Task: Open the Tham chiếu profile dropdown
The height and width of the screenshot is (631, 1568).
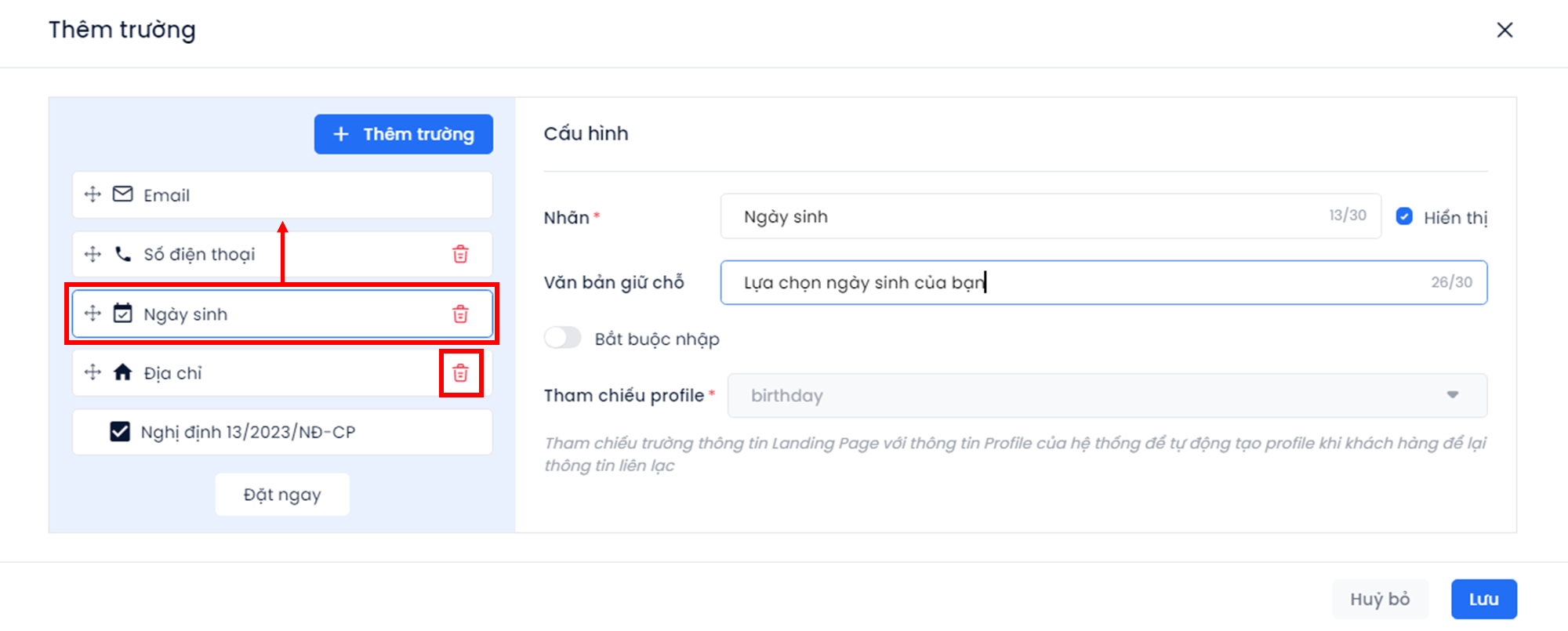Action: 1107,395
